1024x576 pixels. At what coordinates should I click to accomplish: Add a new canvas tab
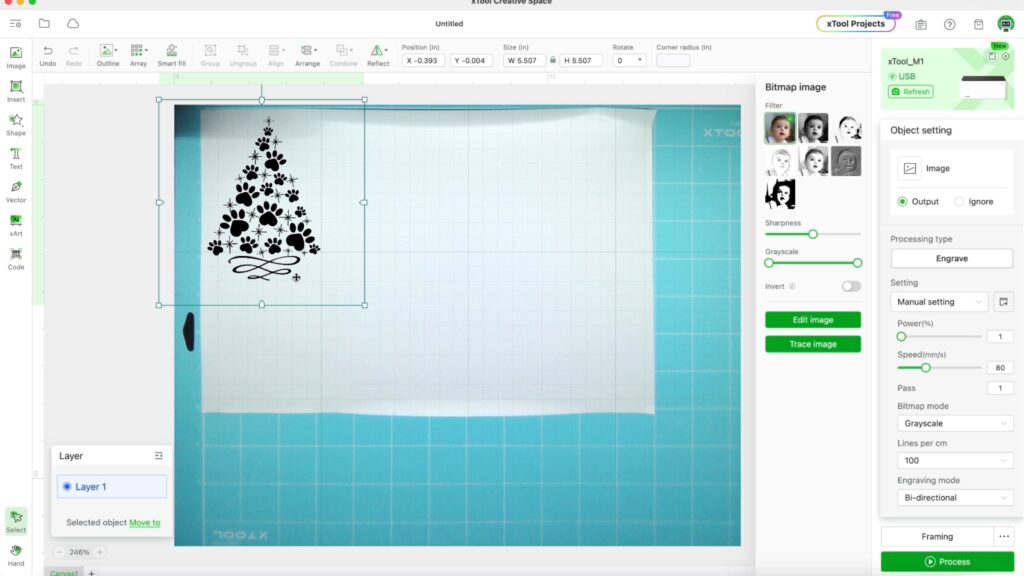point(91,573)
